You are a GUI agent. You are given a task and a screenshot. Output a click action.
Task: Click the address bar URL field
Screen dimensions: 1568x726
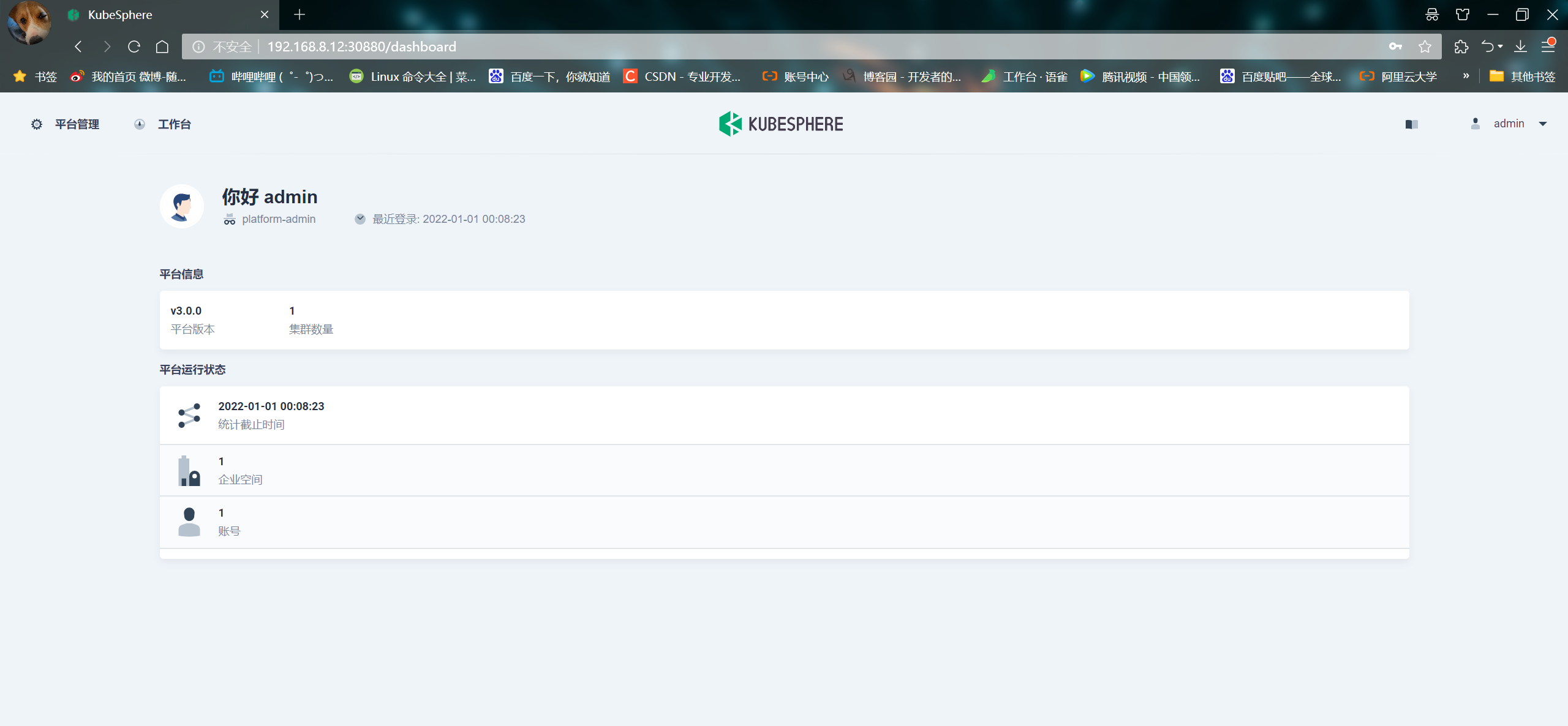point(812,47)
